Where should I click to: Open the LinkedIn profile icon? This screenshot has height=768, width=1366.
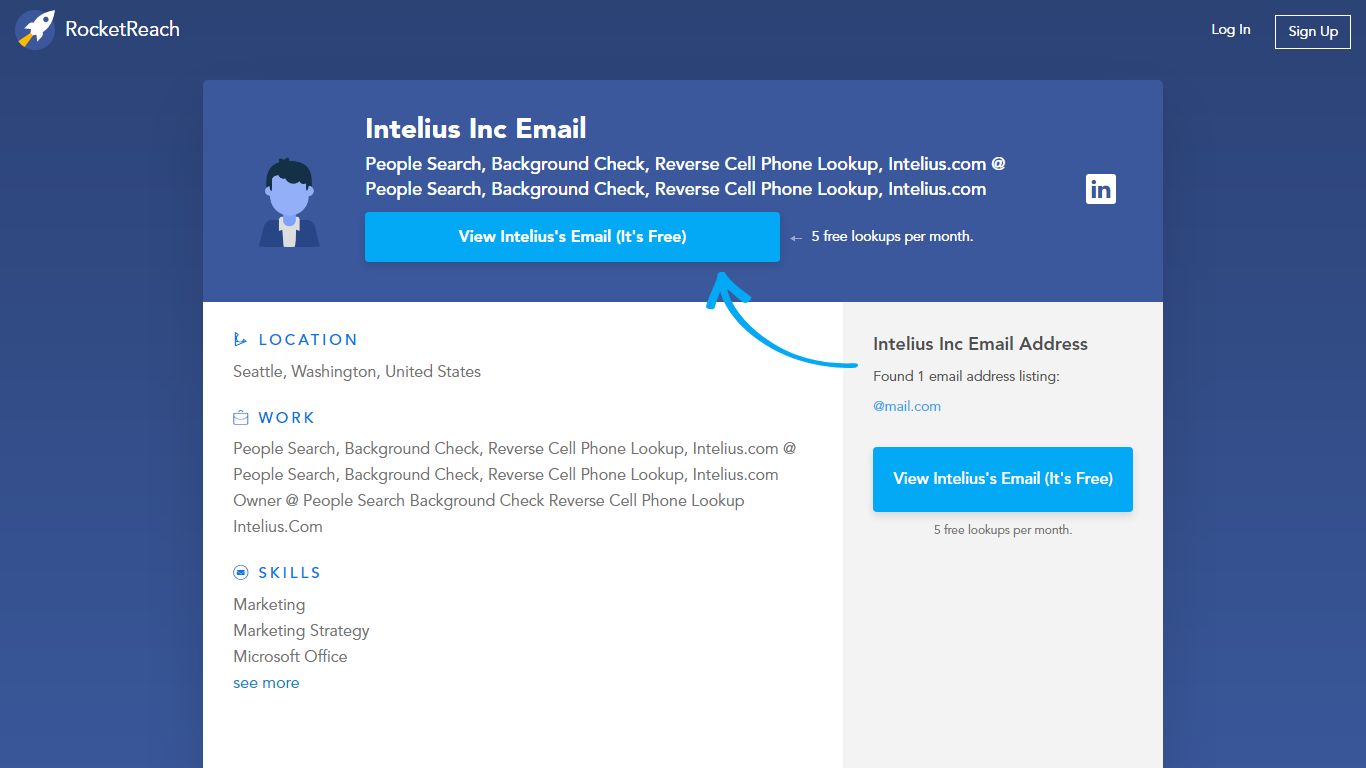[x=1100, y=189]
